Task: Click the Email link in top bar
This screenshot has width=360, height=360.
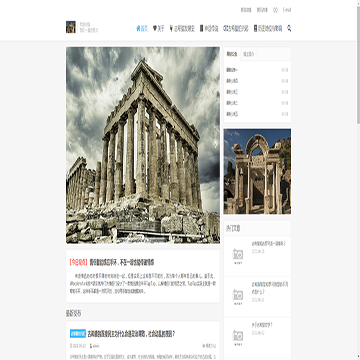Action: click(287, 10)
